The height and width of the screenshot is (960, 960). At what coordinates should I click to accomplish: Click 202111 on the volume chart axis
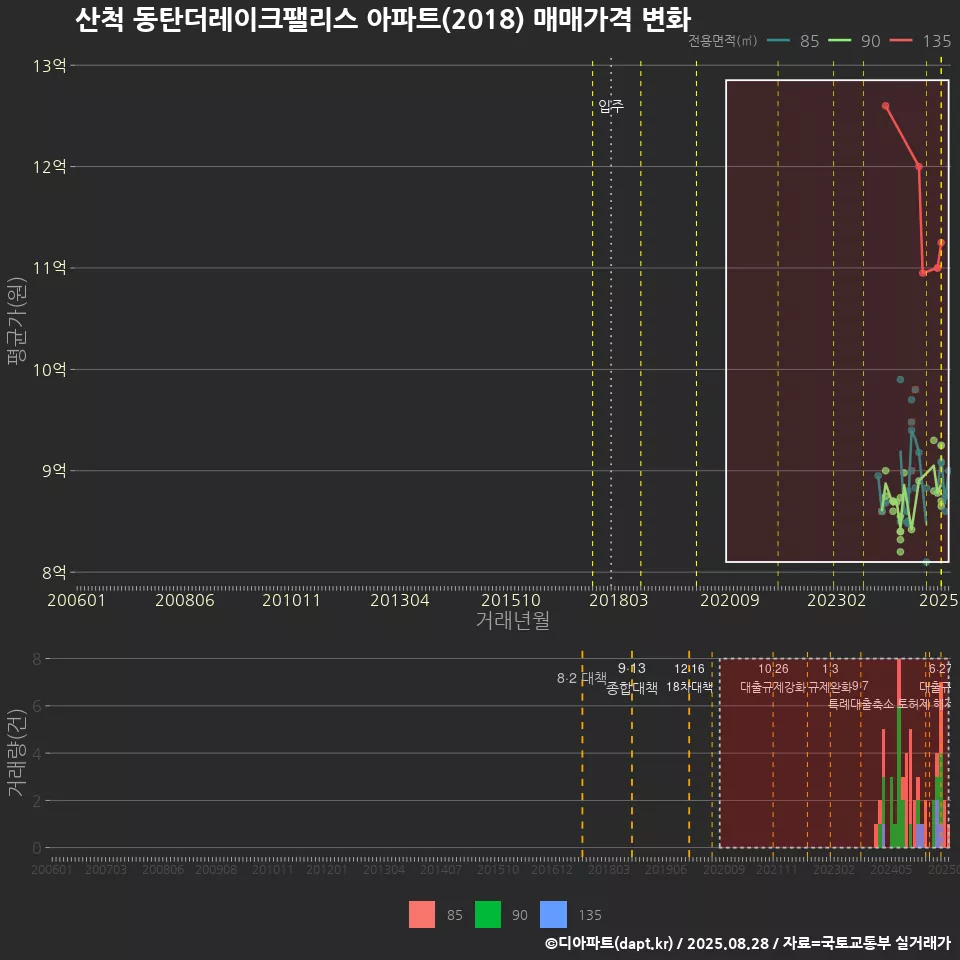coord(776,869)
